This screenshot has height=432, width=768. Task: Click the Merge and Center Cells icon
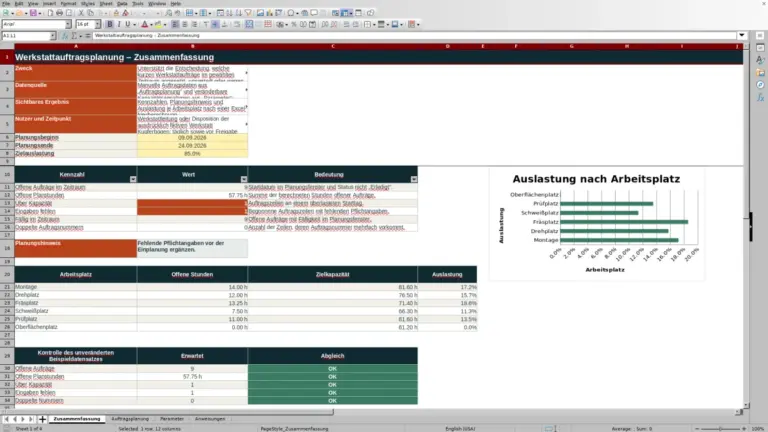coord(249,24)
